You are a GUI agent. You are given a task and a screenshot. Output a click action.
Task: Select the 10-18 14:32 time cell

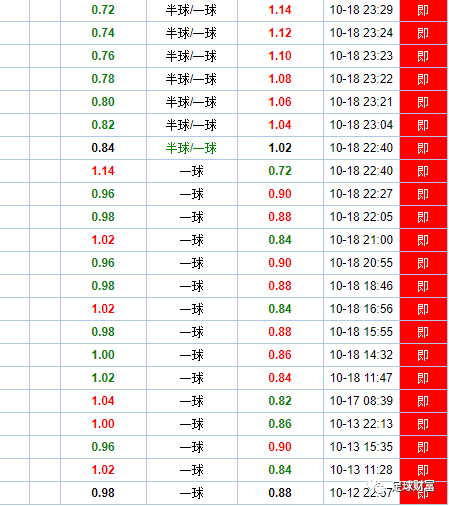(361, 355)
